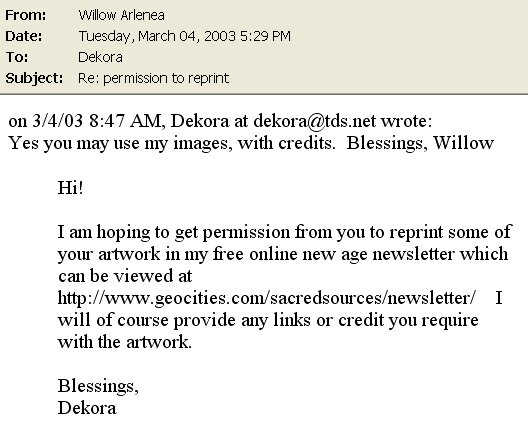
Task: Click subject text Re: permission to reprint
Action: (x=154, y=78)
